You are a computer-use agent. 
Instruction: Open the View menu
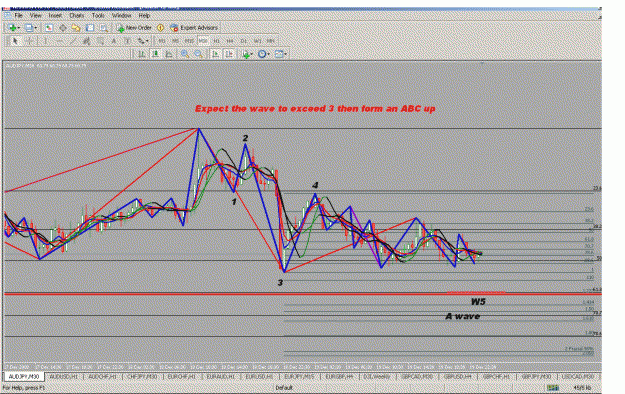(x=35, y=16)
